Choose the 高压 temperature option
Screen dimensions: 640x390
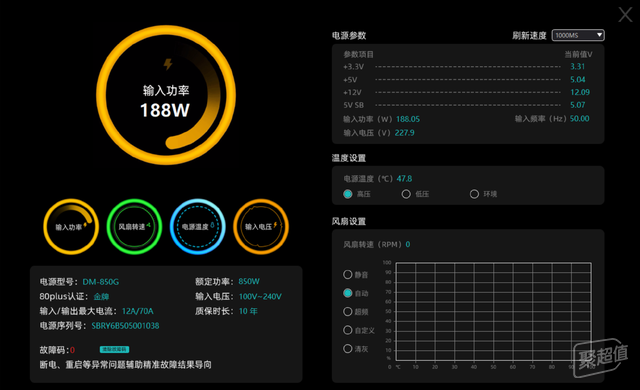pyautogui.click(x=348, y=194)
